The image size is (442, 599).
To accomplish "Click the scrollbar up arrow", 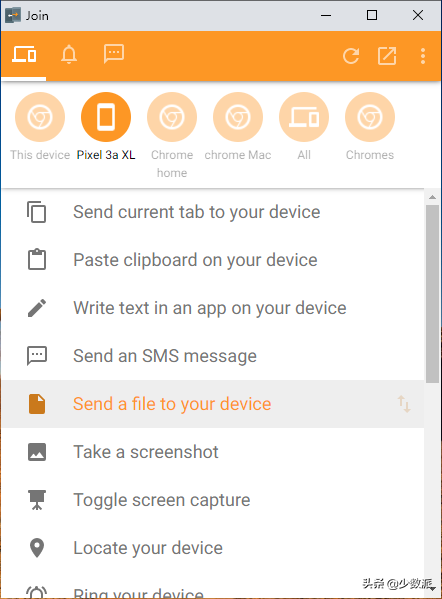I will 432,197.
